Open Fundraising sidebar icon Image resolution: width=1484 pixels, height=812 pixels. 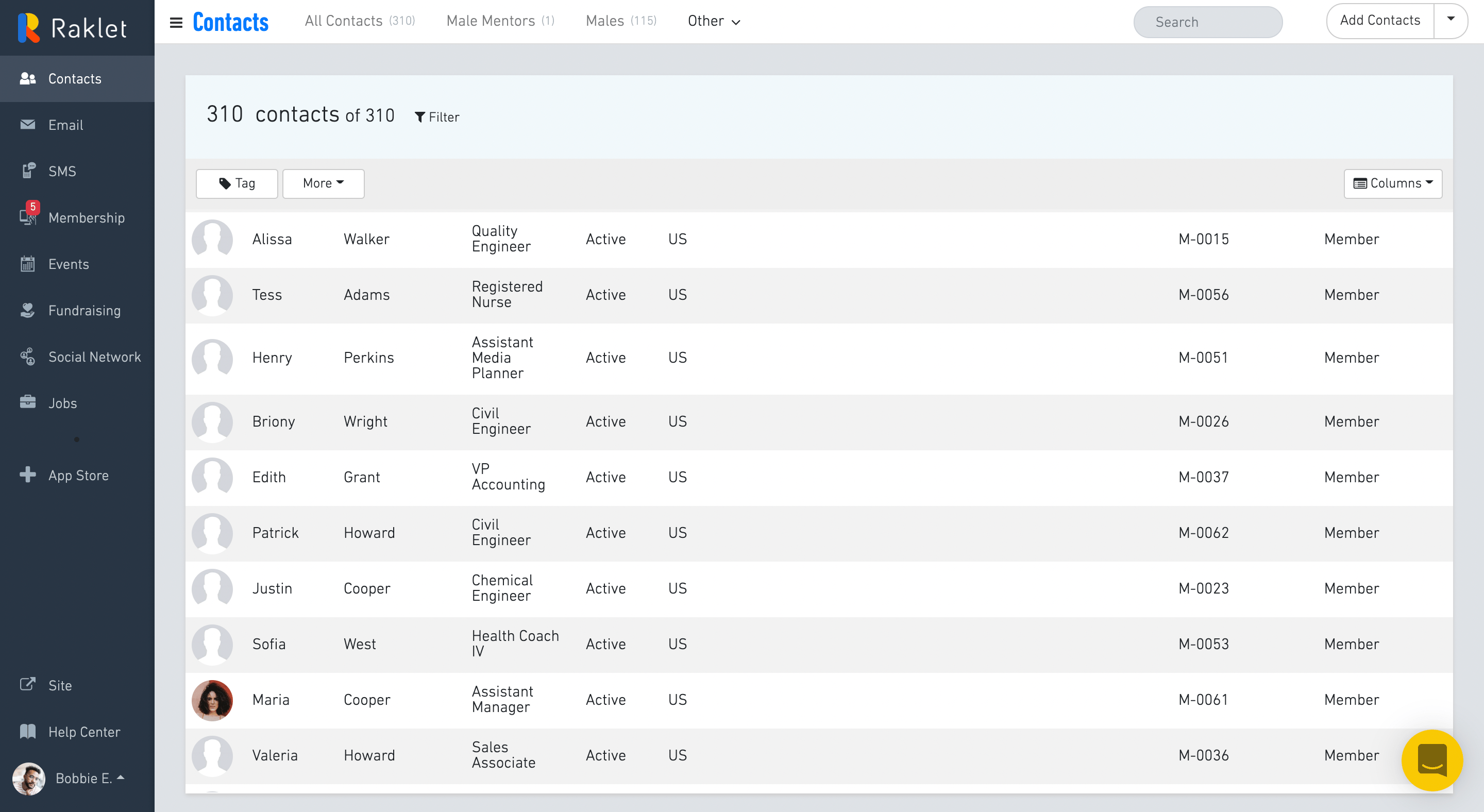tap(28, 310)
